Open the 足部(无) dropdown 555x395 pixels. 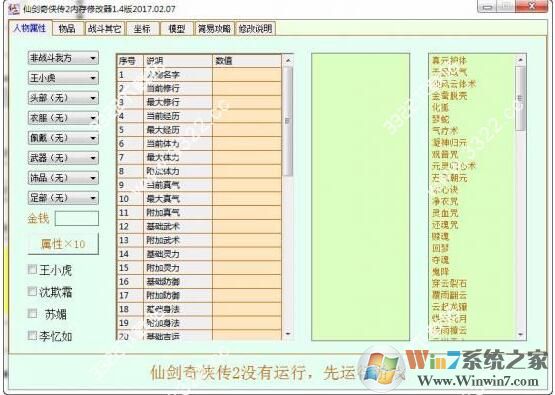[63, 198]
